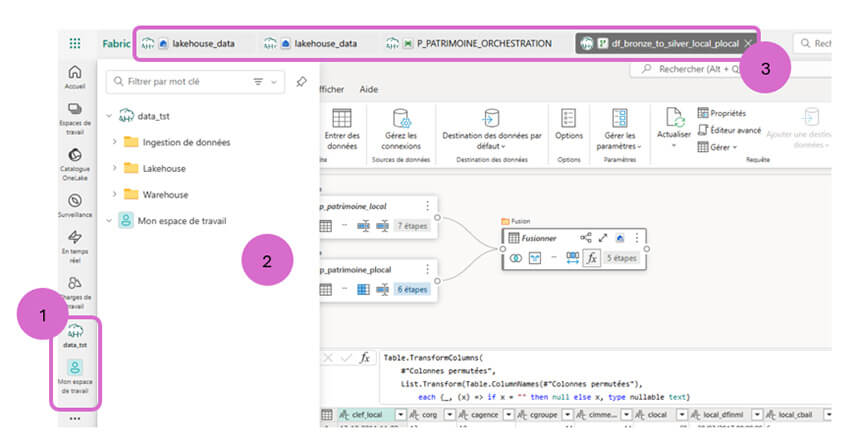Click the Propriétés button
Screen dimensions: 857x447
727,113
